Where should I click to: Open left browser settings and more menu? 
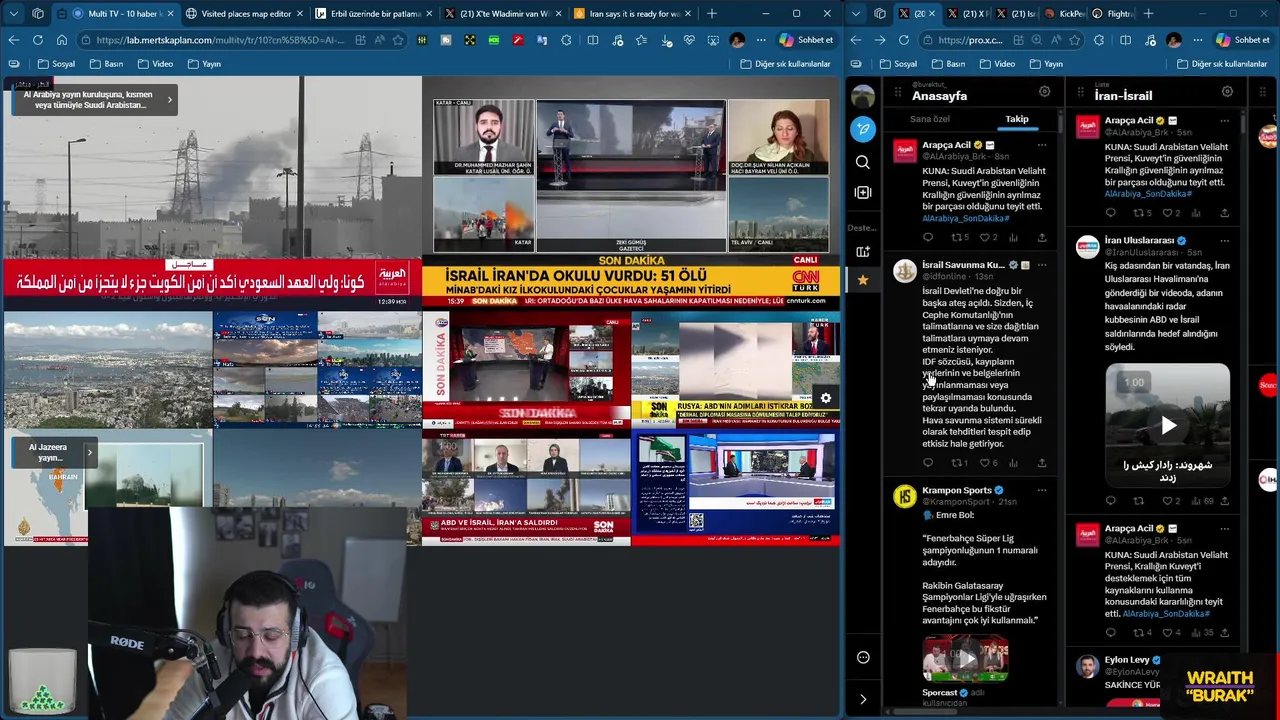[760, 40]
